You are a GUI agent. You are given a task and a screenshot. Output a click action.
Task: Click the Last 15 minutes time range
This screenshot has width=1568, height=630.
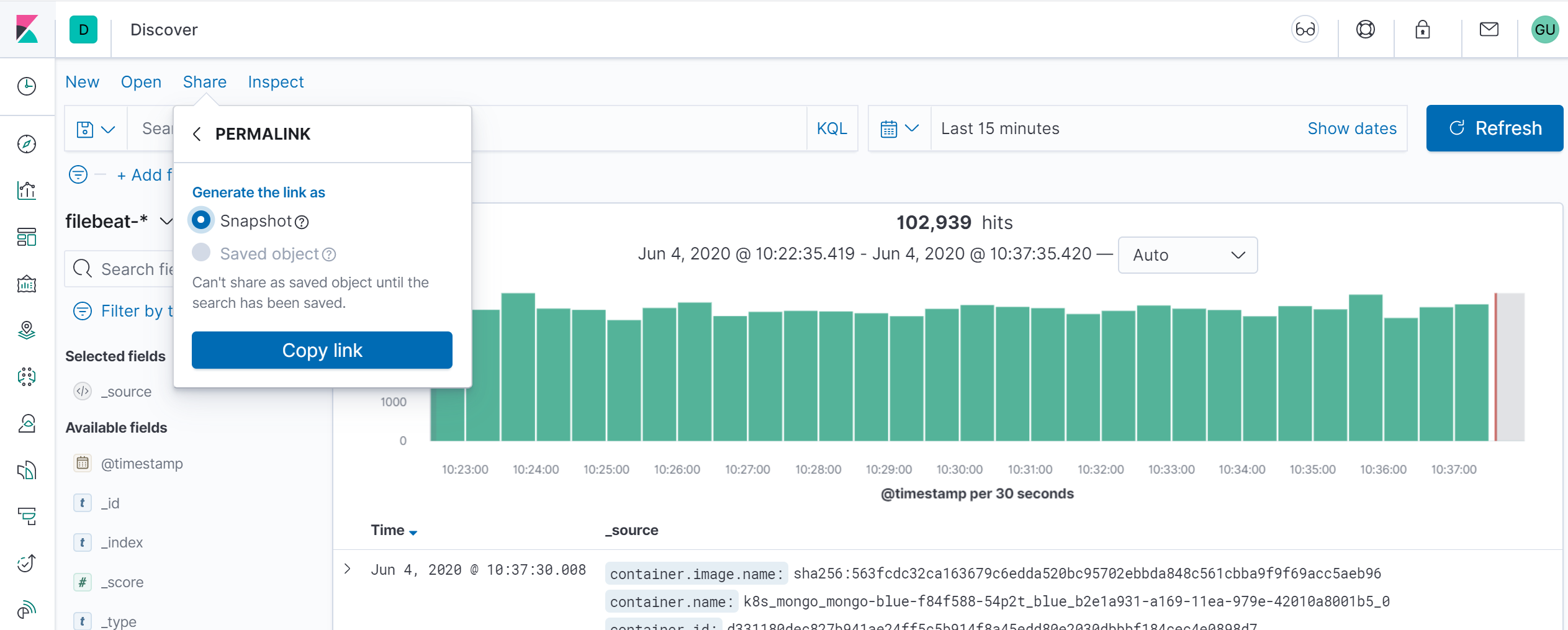pos(1000,128)
